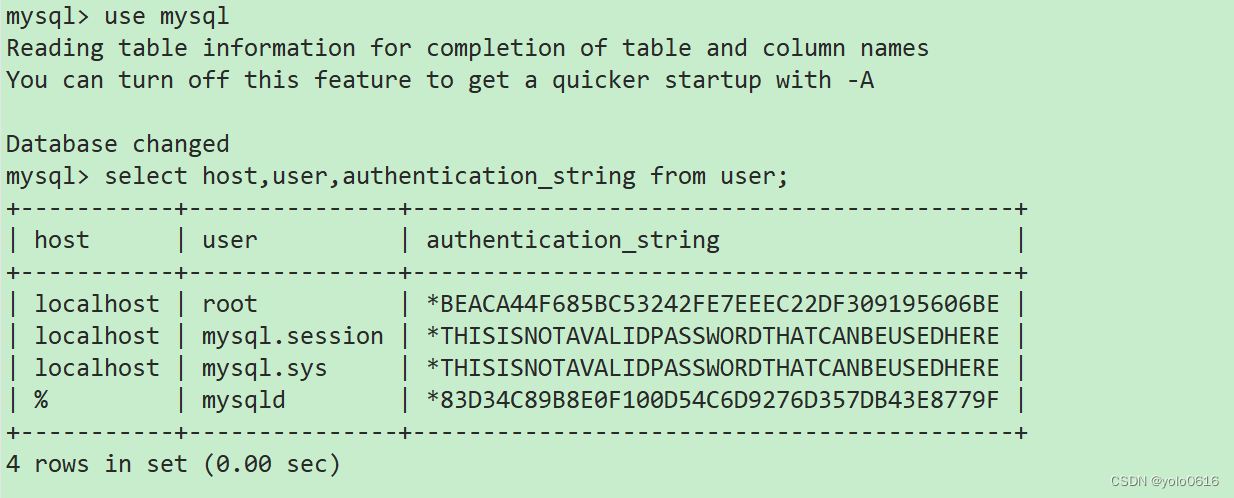
Task: Click the 'mysqld' user cell
Action: (243, 400)
